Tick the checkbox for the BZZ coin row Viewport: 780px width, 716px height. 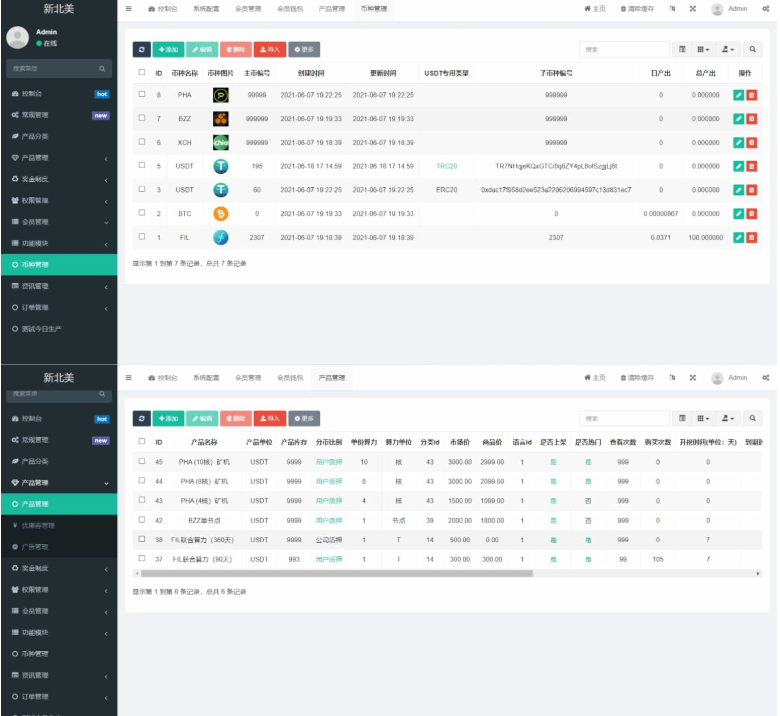coord(142,118)
